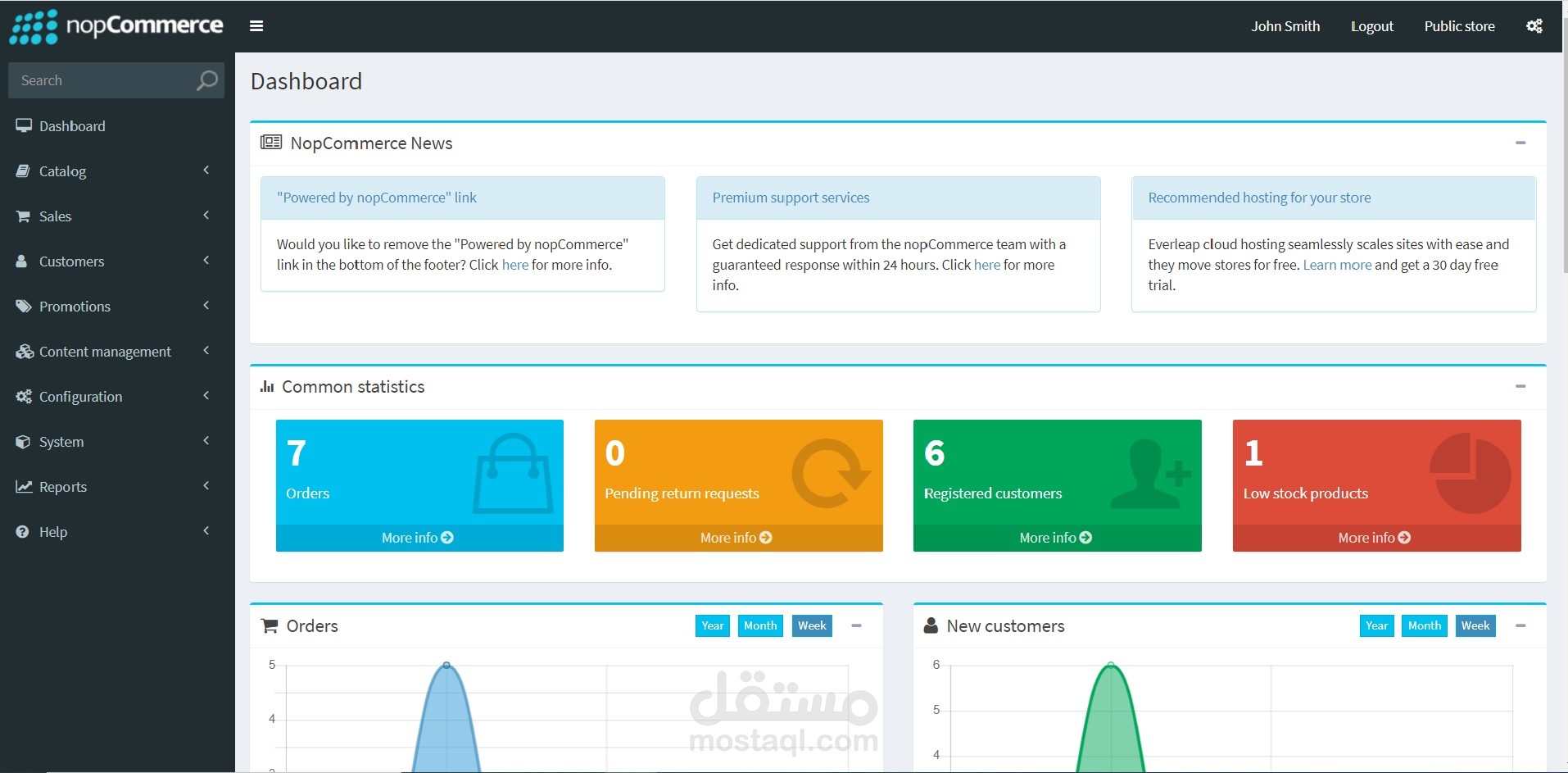This screenshot has width=1568, height=773.
Task: Click the Logout link
Action: tap(1372, 26)
